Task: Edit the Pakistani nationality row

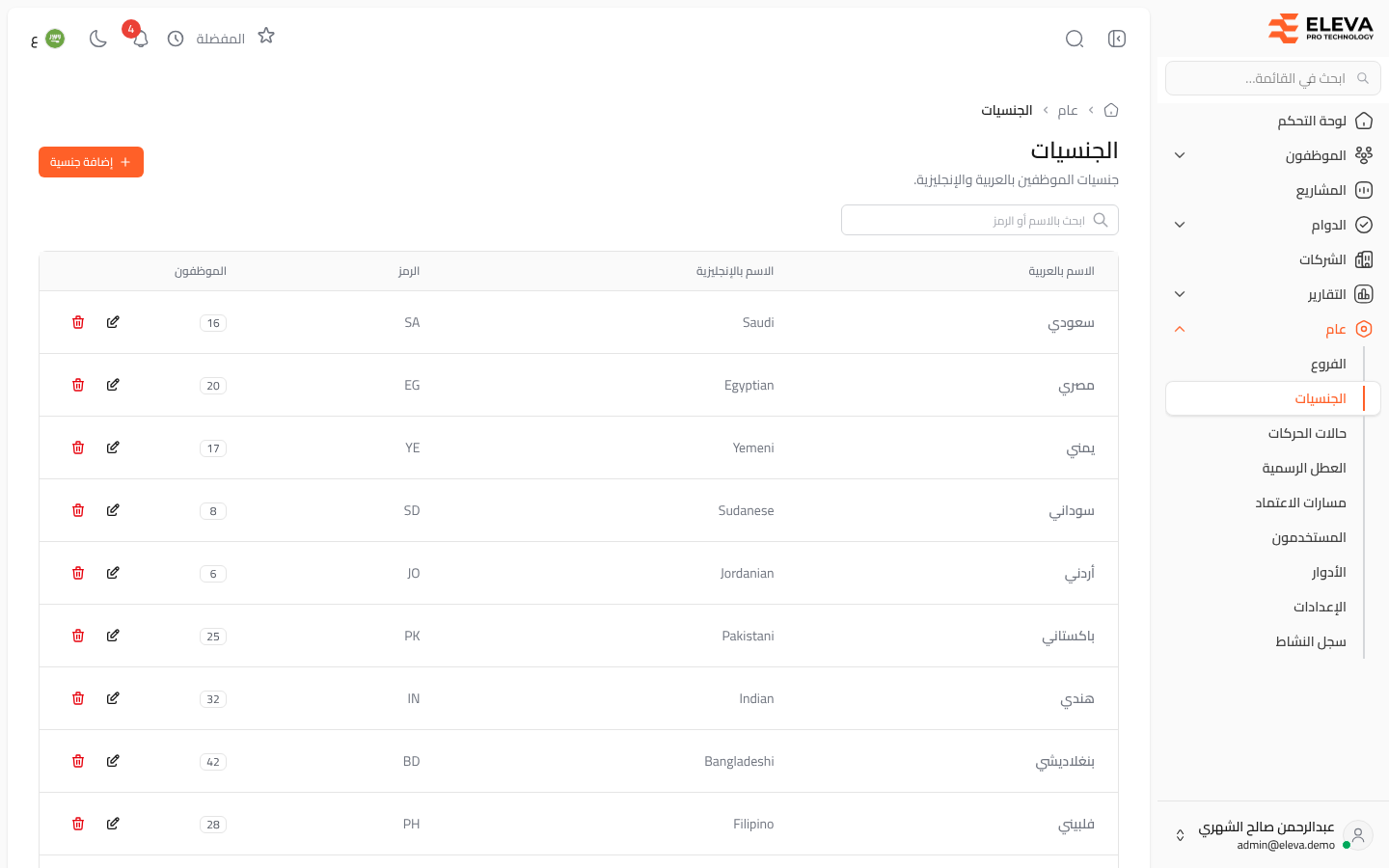Action: tap(113, 636)
